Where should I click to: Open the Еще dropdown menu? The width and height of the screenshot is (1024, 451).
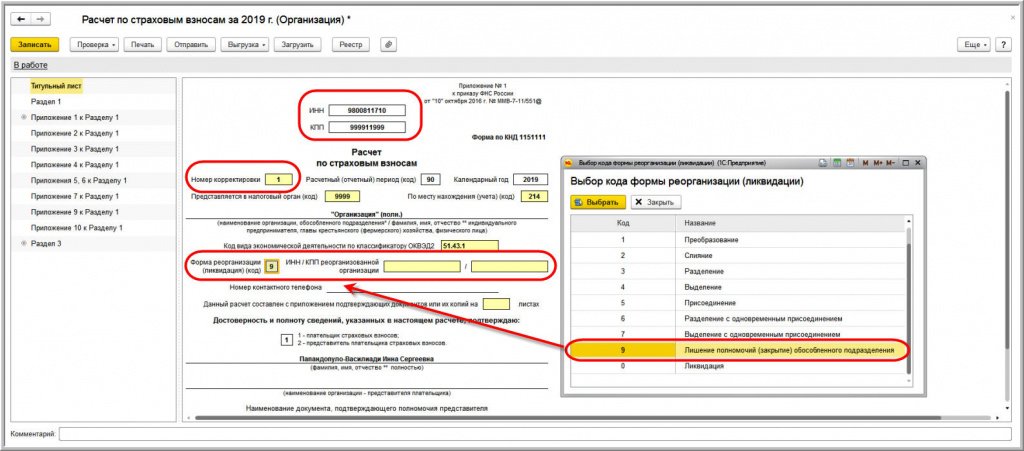(x=972, y=45)
